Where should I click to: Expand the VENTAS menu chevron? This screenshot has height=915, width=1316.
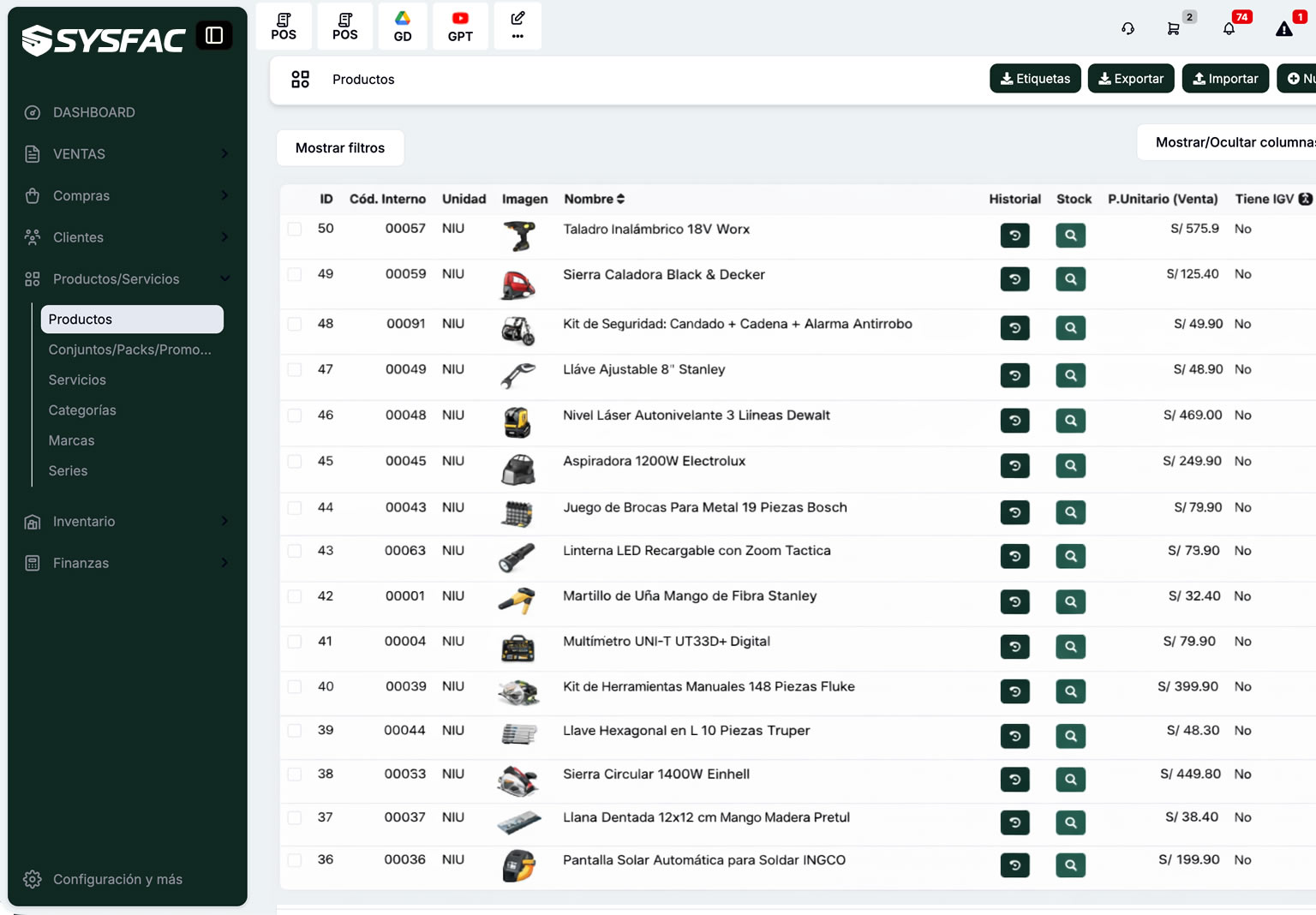point(224,154)
